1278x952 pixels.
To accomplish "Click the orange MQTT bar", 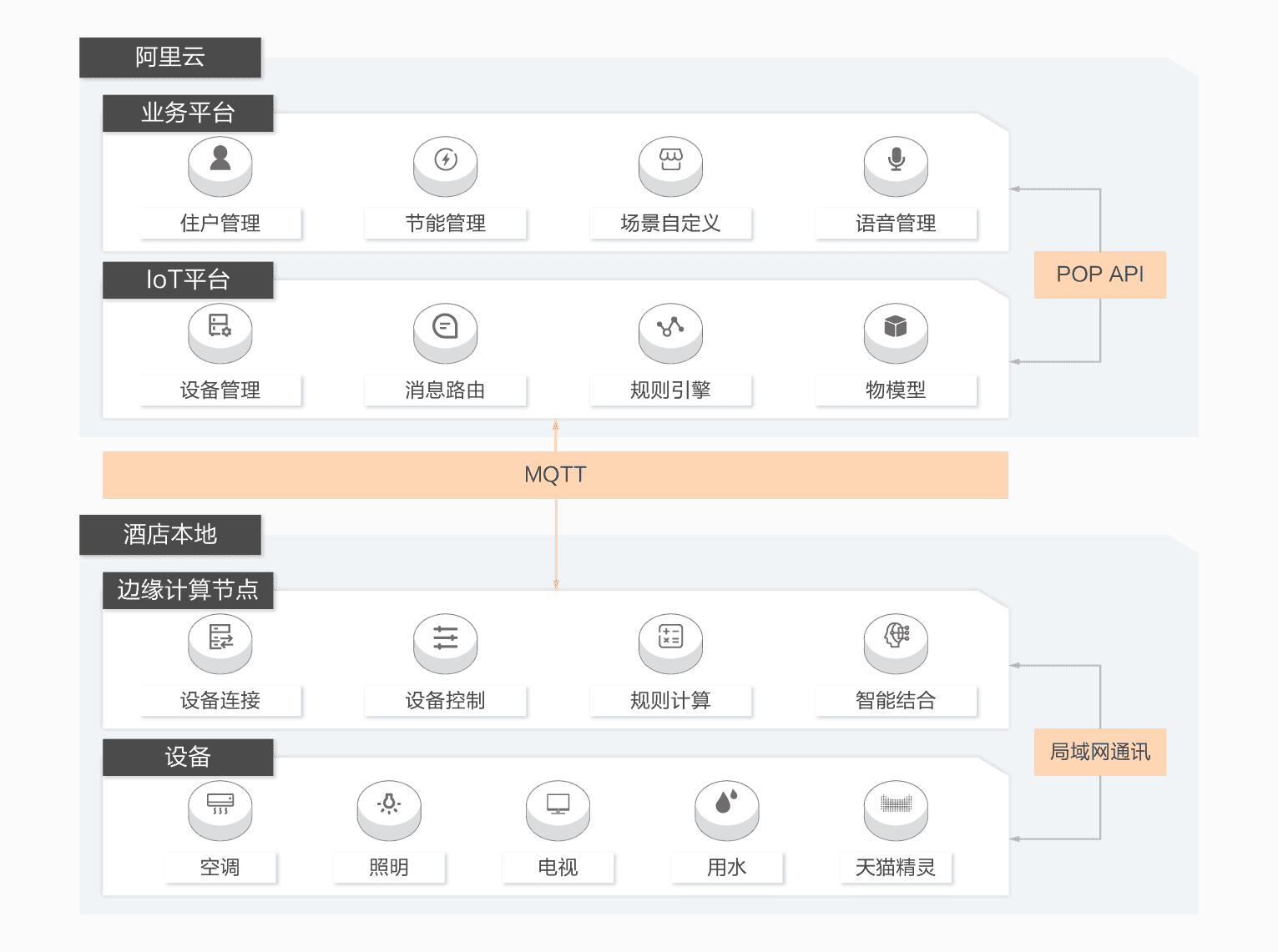I will click(555, 475).
